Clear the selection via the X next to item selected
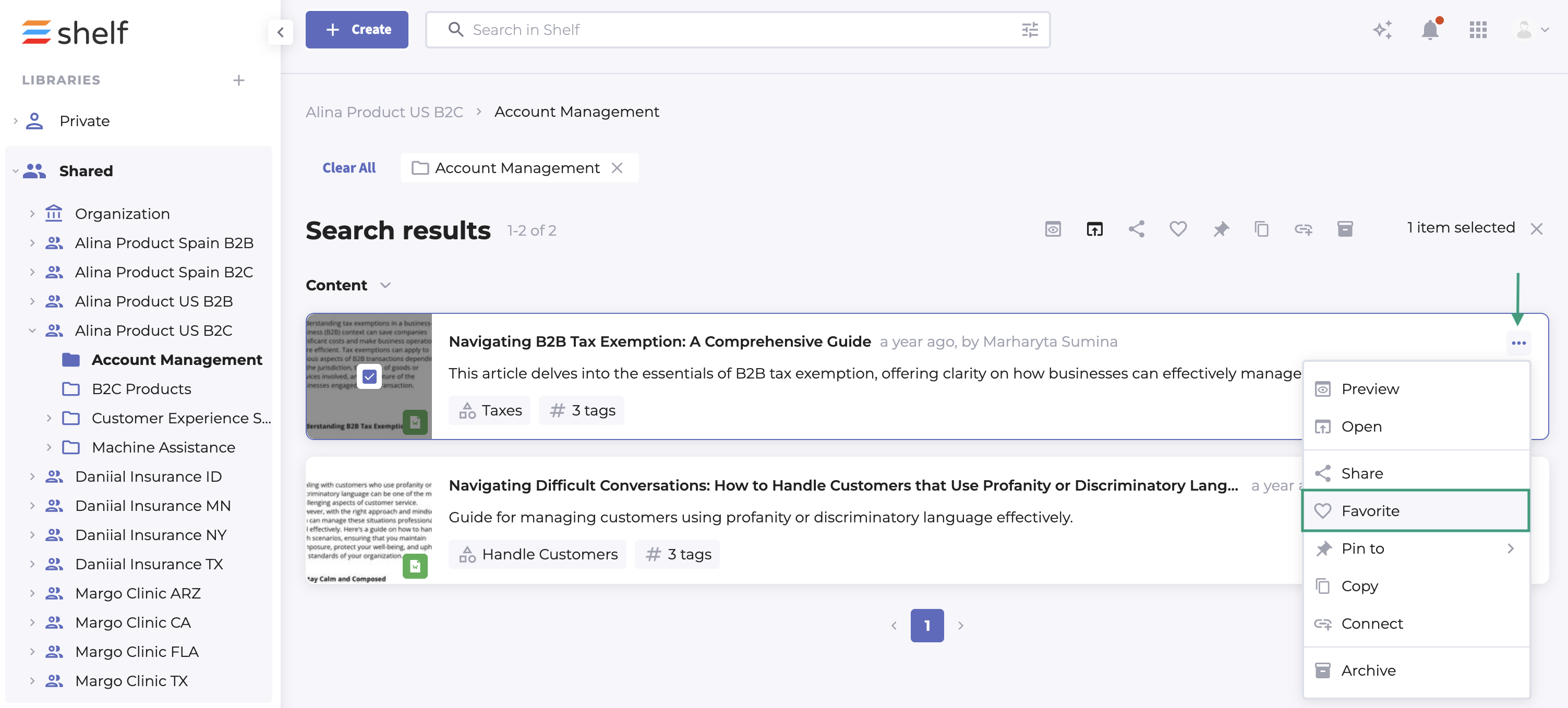Screen dimensions: 1568x708 1536,229
